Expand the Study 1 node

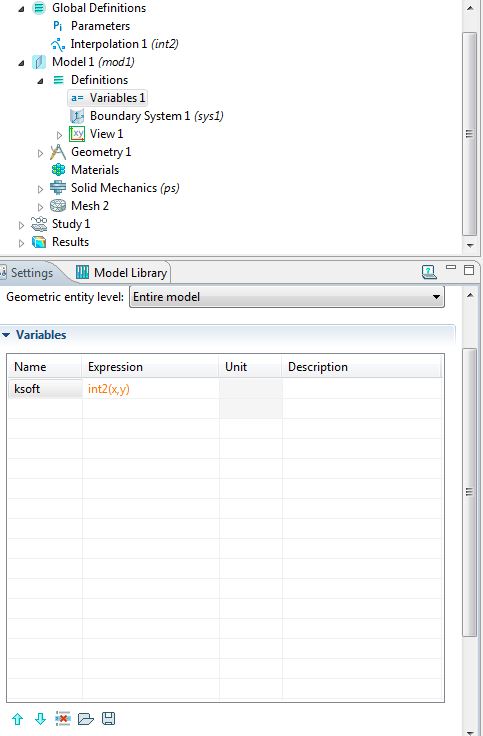pos(21,225)
